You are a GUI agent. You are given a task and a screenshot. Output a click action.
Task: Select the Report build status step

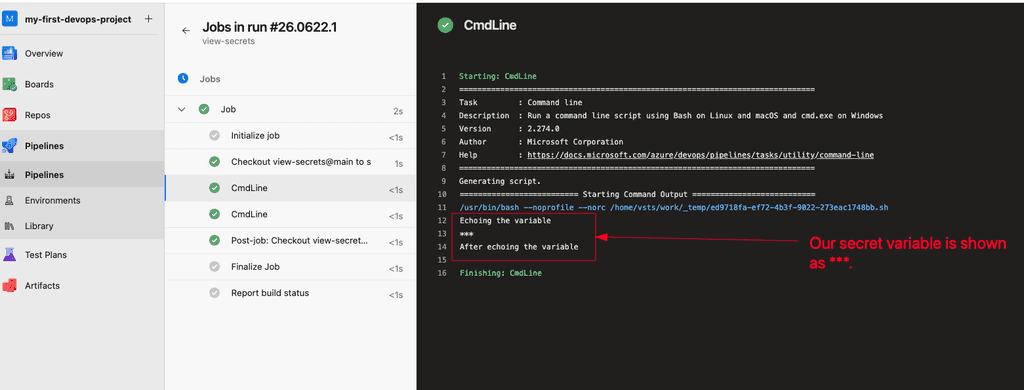click(291, 293)
